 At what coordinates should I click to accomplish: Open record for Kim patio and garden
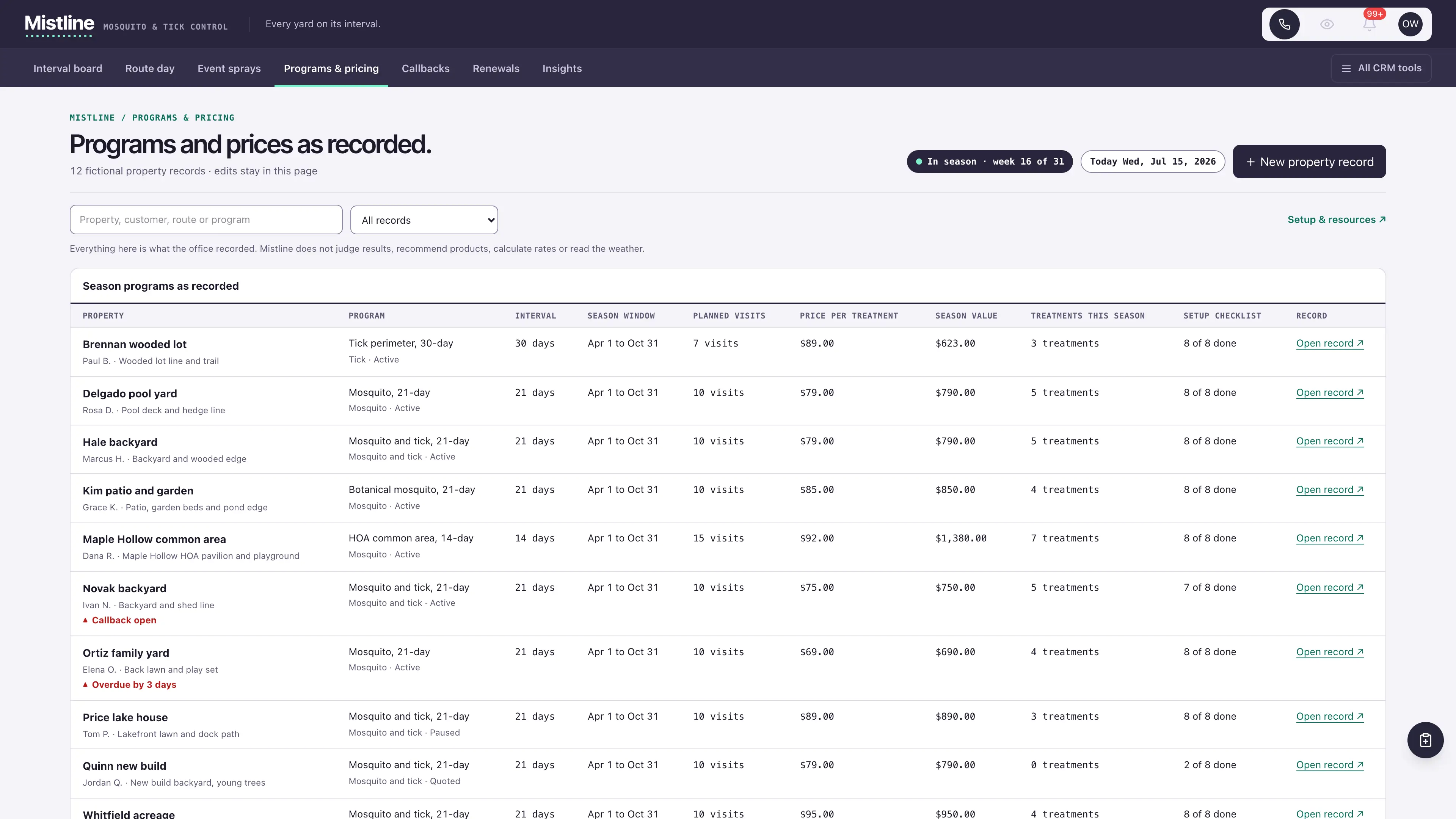[1329, 490]
